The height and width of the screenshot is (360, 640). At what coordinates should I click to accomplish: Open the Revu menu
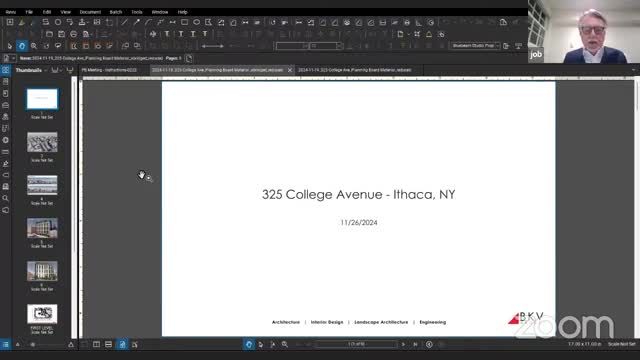[x=11, y=12]
